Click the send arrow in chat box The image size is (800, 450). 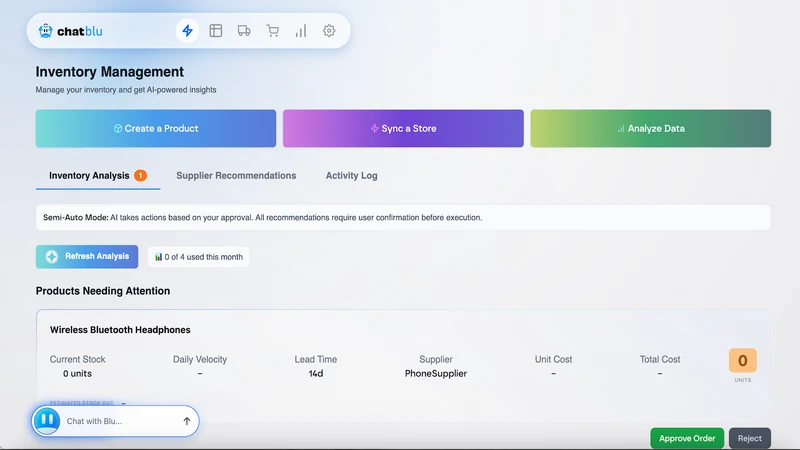pos(187,421)
